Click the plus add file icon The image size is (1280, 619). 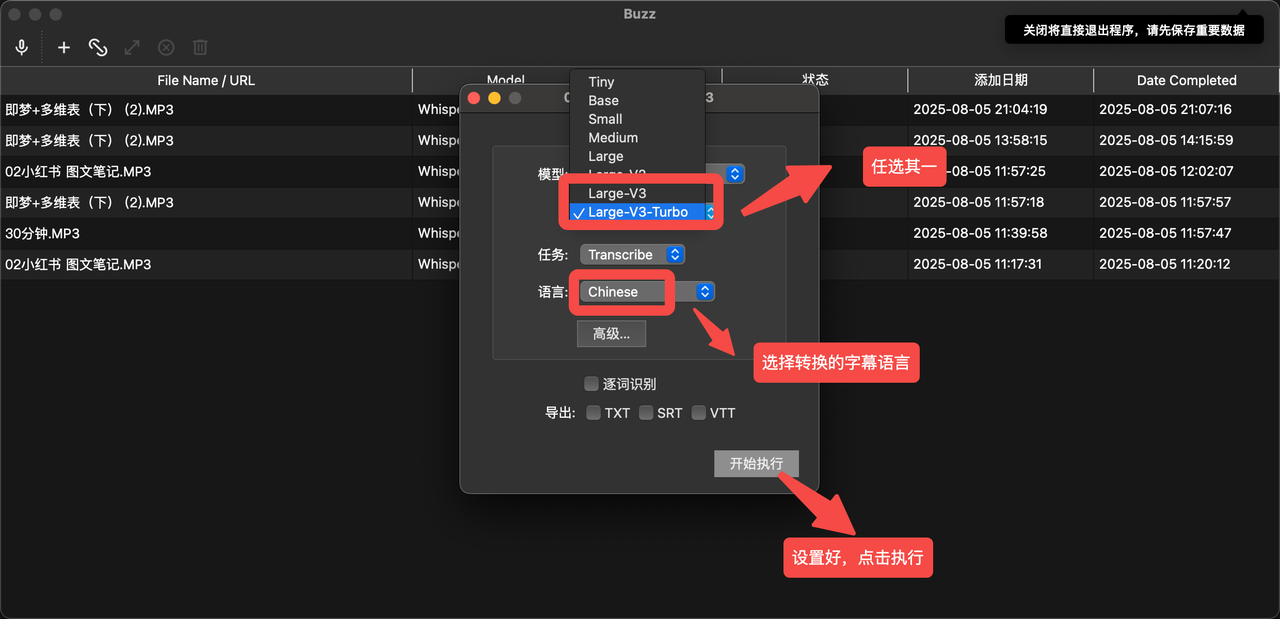point(64,47)
